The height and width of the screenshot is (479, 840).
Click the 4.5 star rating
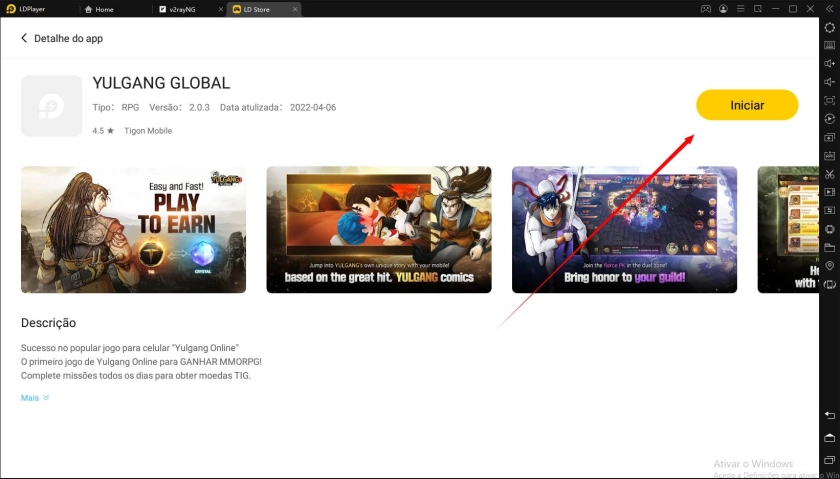pos(103,131)
